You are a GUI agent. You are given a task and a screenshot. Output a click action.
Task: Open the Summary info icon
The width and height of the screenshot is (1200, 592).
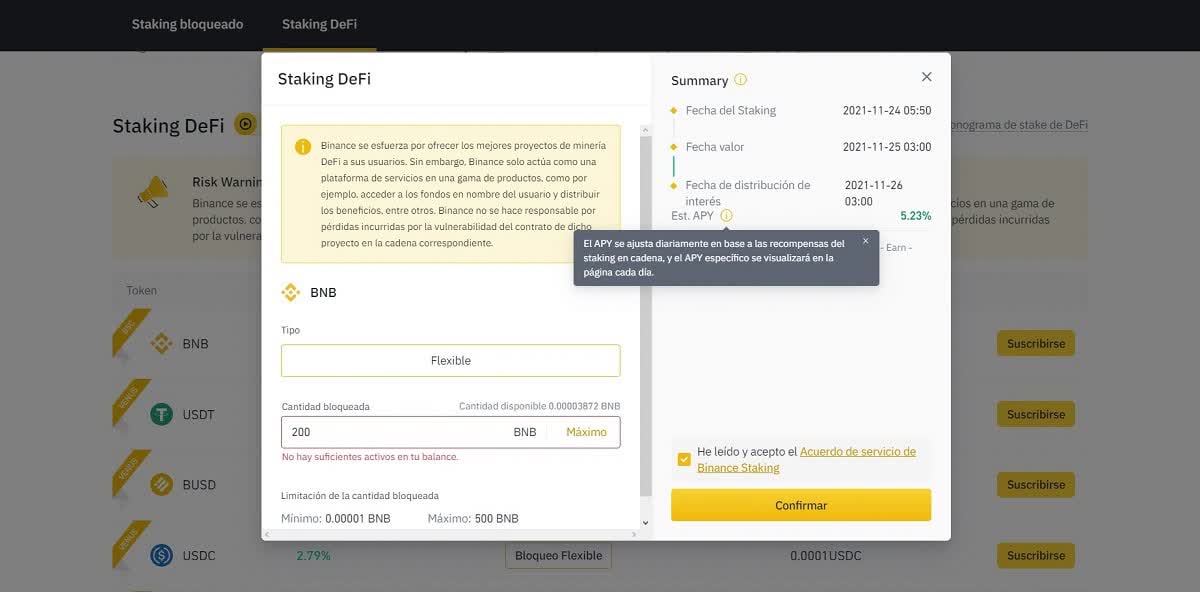pyautogui.click(x=740, y=80)
